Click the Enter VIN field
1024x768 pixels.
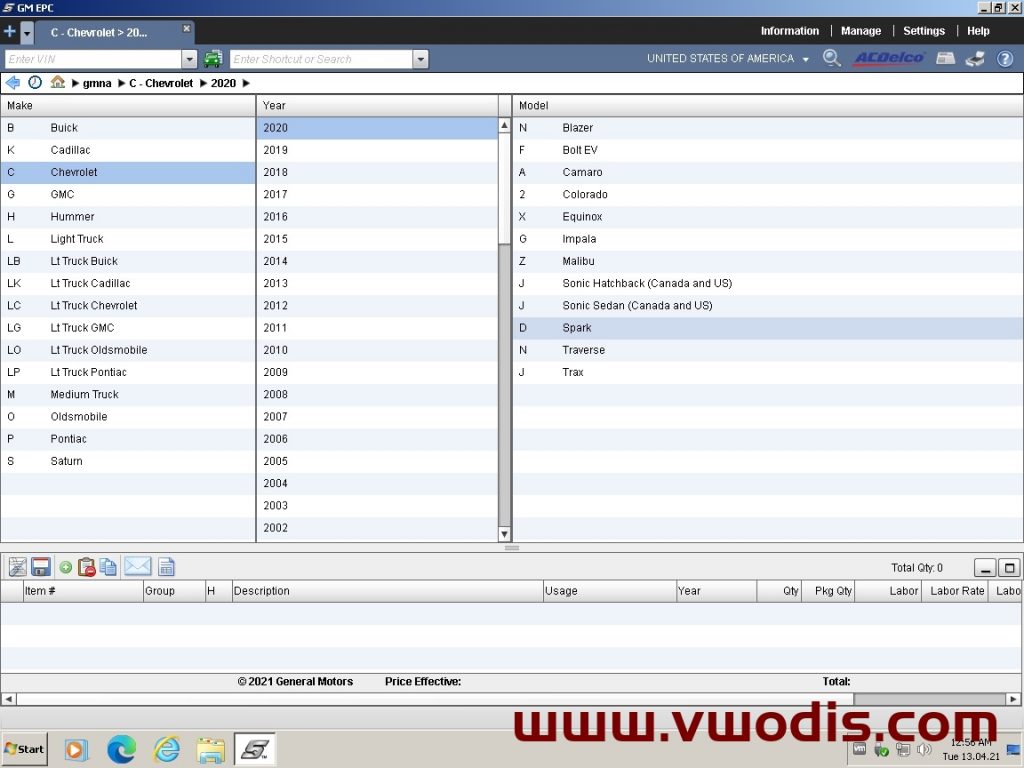pos(93,59)
